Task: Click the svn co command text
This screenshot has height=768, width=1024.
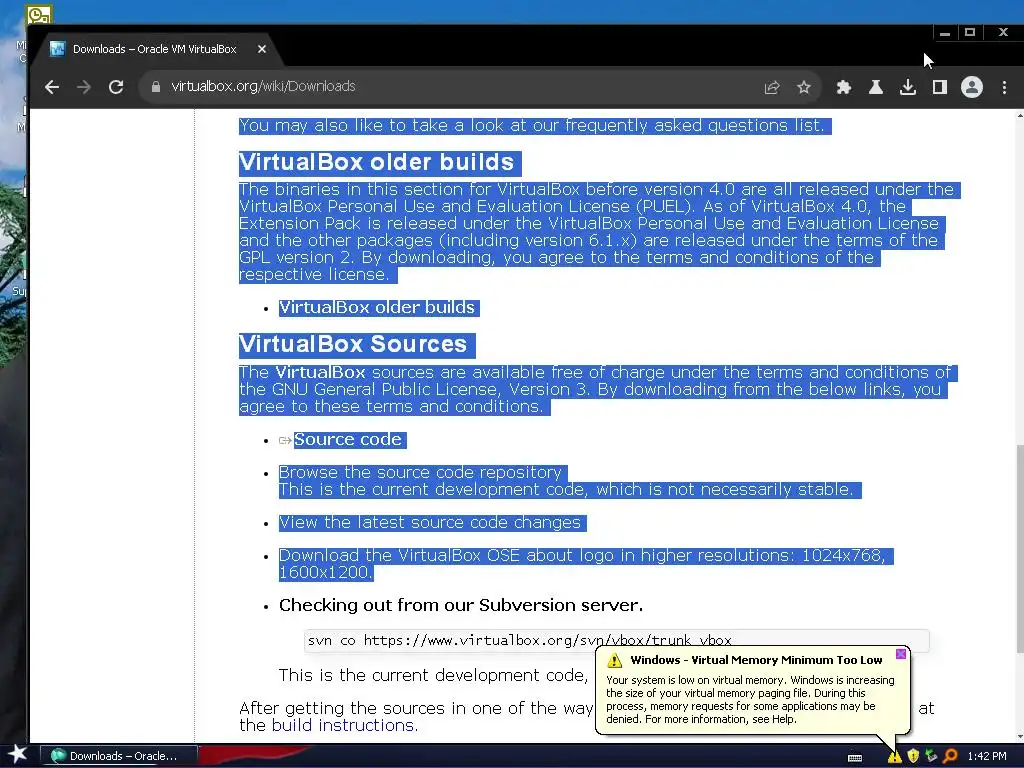Action: [x=519, y=640]
